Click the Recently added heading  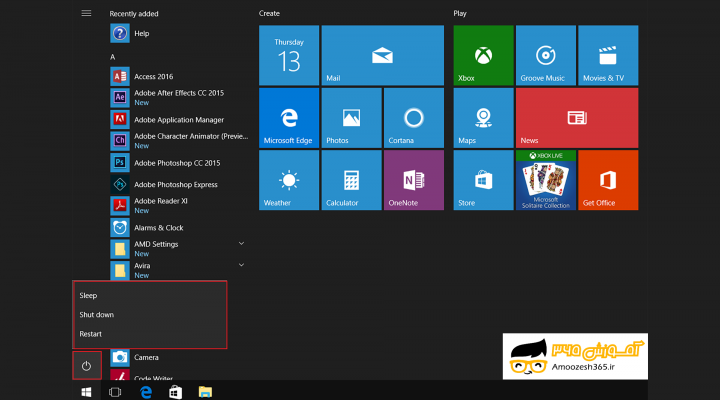[134, 14]
